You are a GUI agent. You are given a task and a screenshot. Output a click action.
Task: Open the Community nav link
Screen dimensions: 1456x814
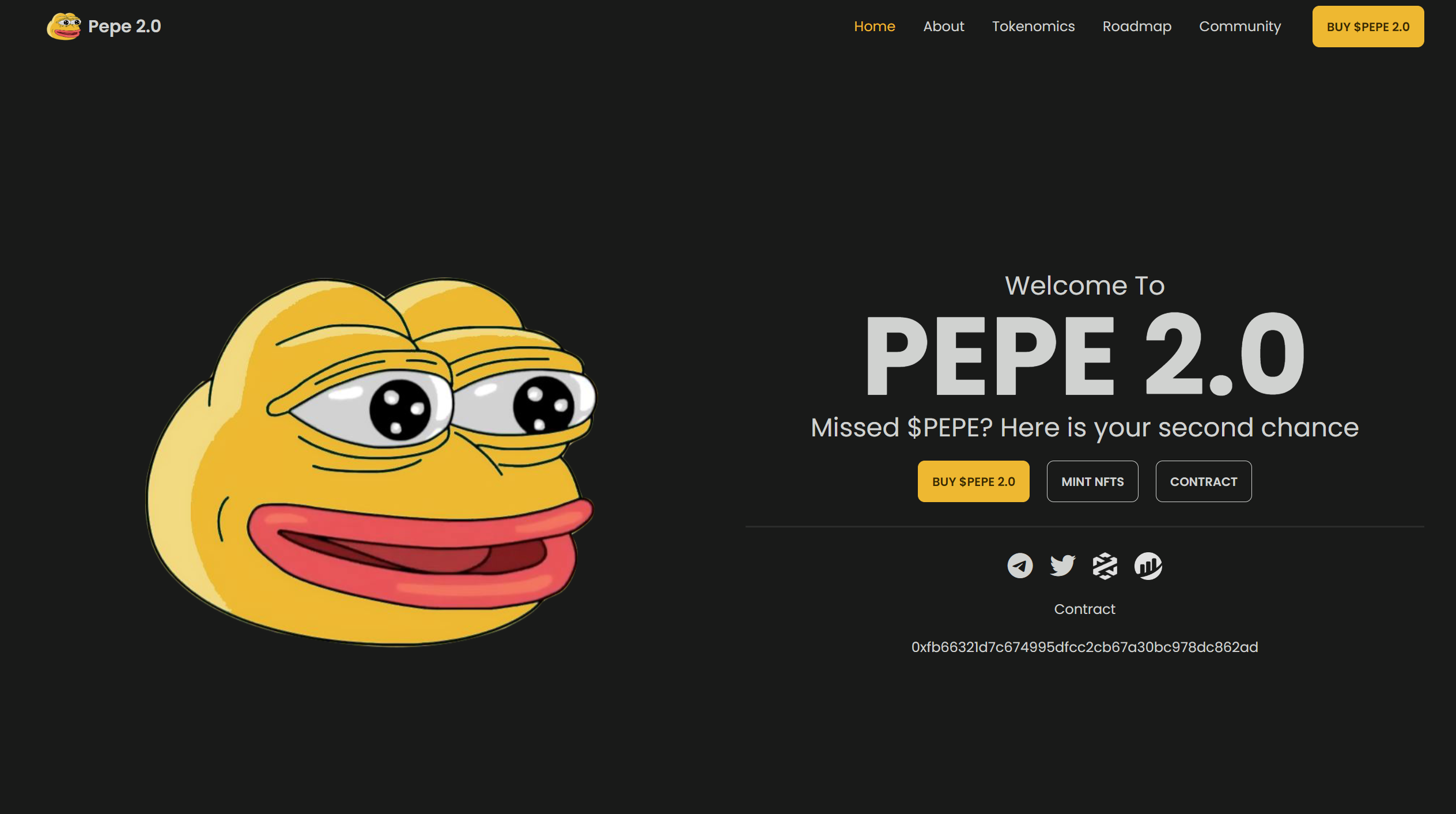coord(1240,27)
